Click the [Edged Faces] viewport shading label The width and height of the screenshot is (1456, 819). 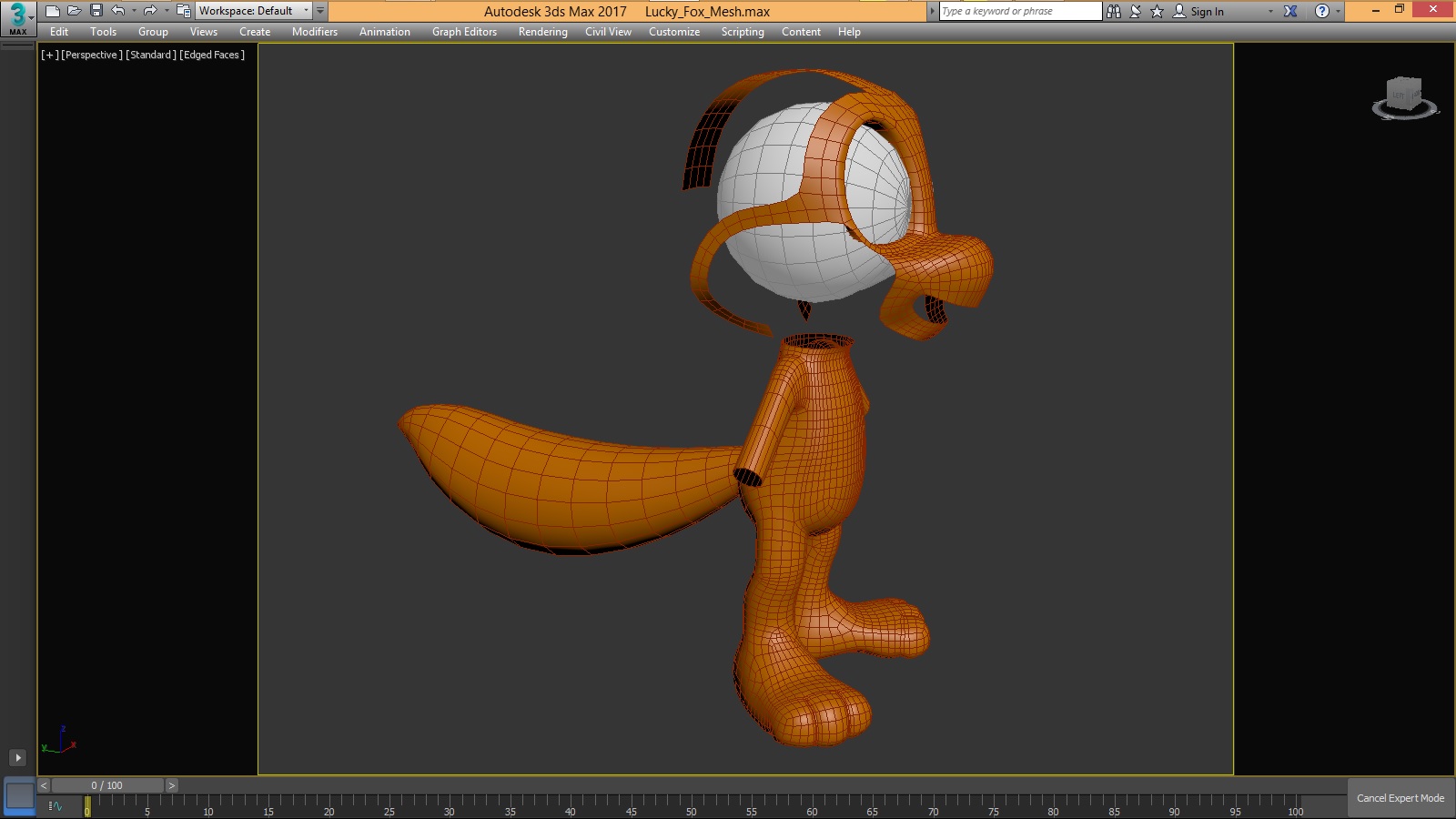[x=212, y=55]
